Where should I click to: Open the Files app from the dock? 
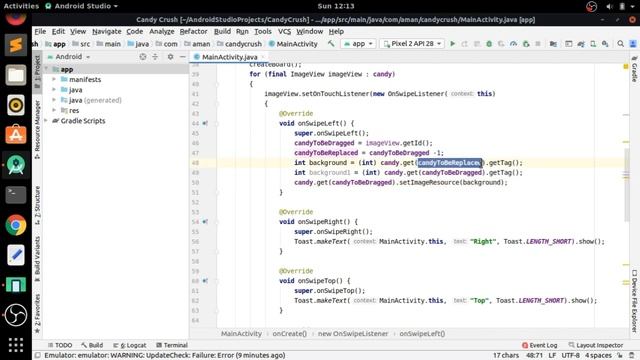[x=16, y=75]
